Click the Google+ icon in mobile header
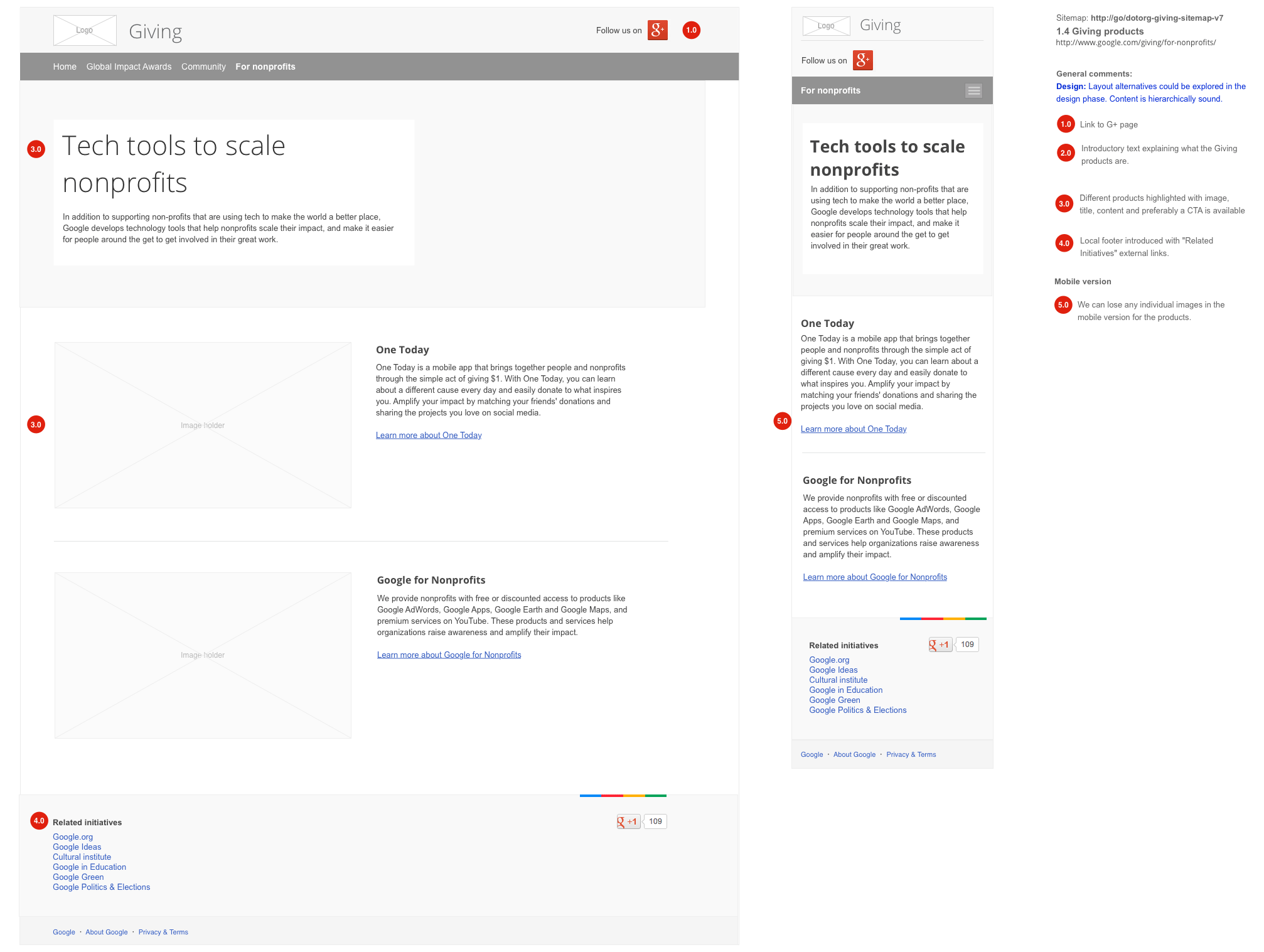Screen dimensions: 1264x952 (x=862, y=60)
